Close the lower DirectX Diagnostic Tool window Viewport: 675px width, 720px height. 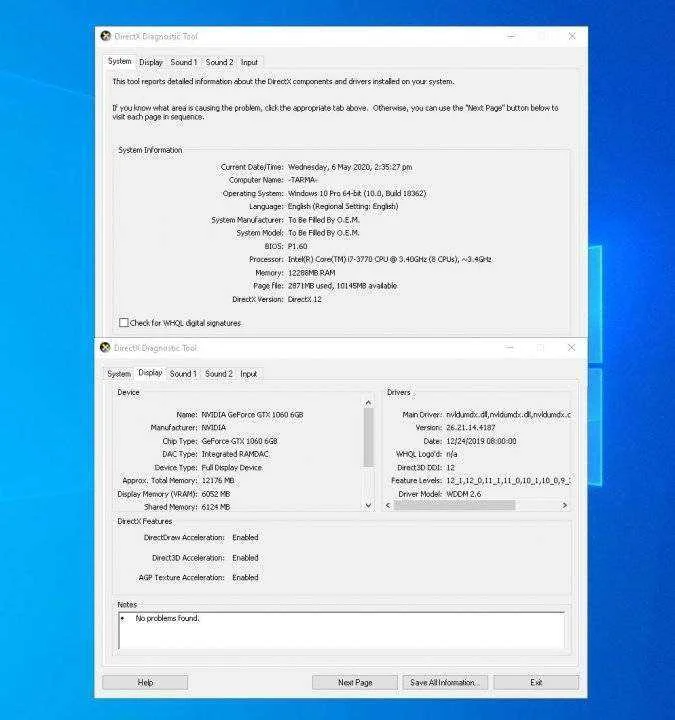(x=571, y=348)
